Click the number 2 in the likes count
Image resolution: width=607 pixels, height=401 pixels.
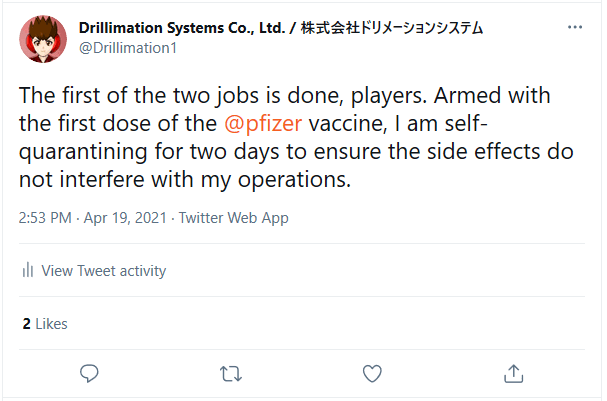point(26,324)
